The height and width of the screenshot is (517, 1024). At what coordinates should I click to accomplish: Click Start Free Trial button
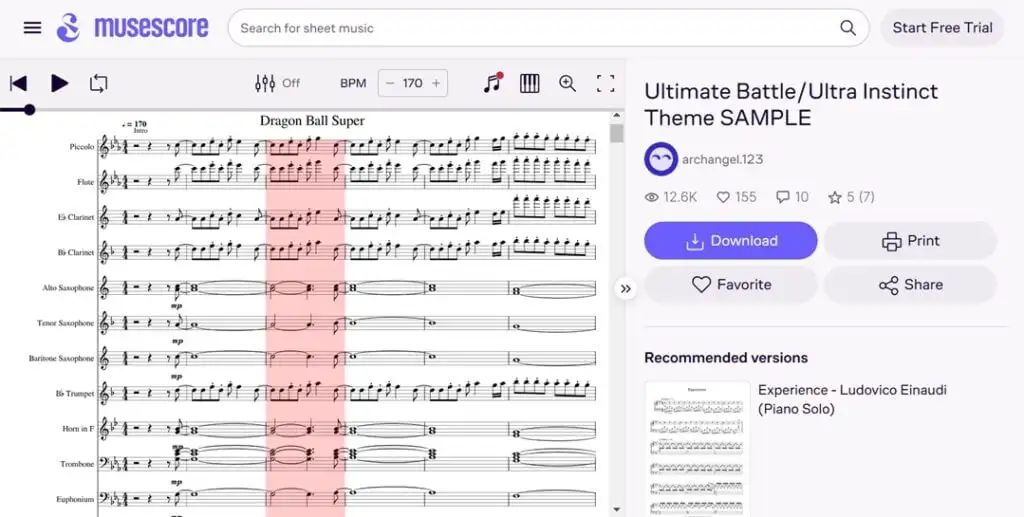coord(942,27)
